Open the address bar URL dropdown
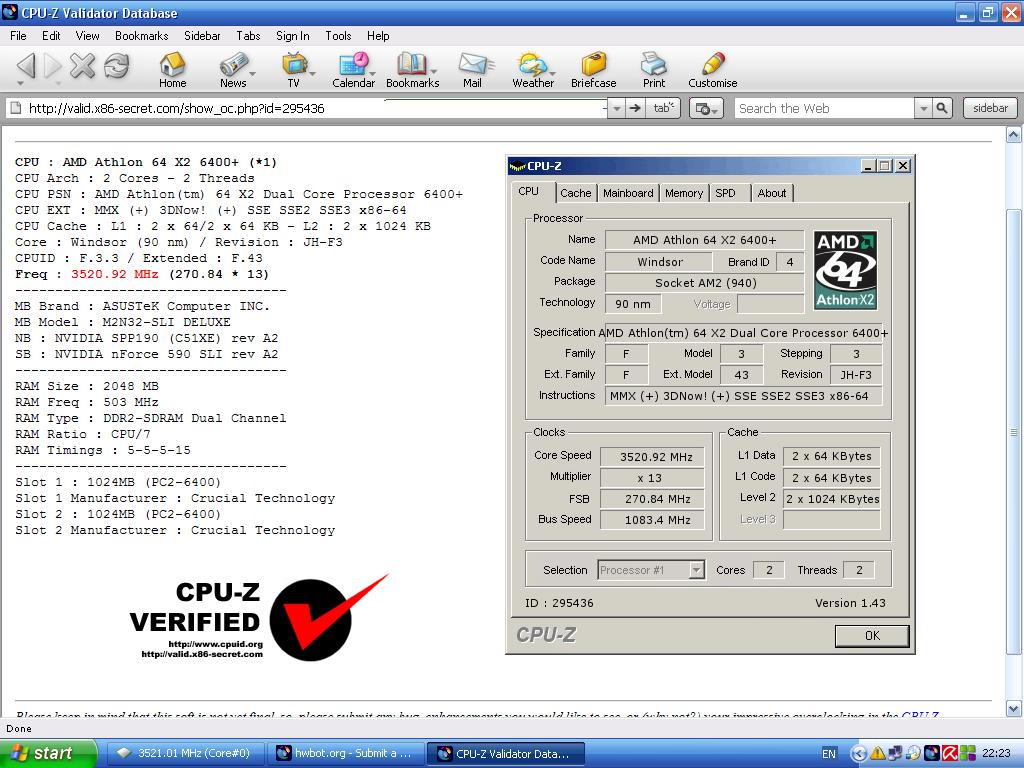The image size is (1024, 768). (x=616, y=109)
